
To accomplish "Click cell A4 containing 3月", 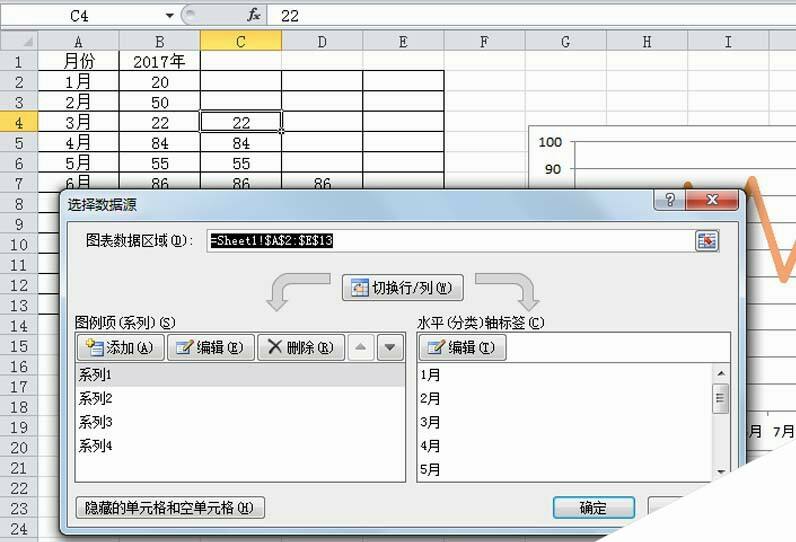I will tap(78, 122).
